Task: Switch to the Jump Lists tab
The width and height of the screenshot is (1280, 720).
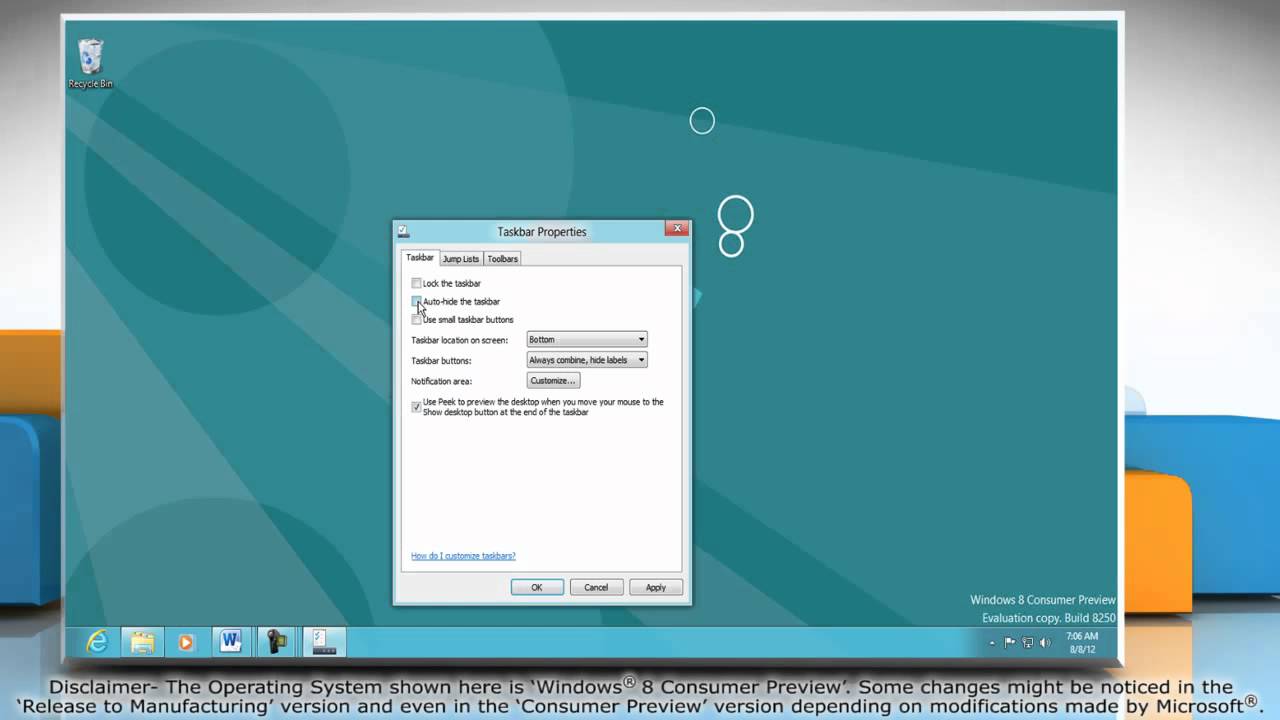Action: pyautogui.click(x=461, y=259)
